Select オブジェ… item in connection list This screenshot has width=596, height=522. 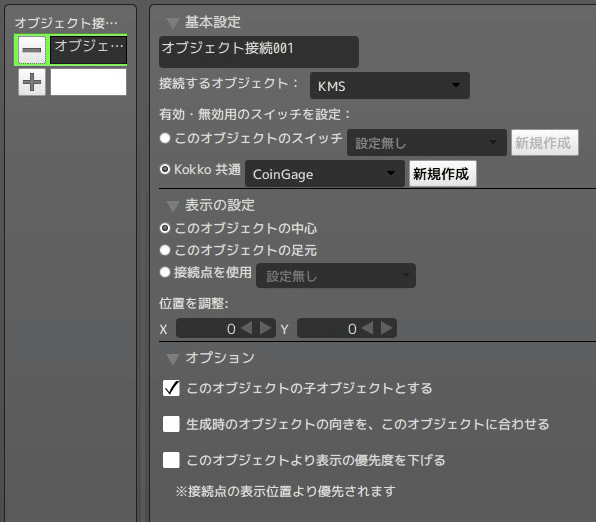(x=89, y=50)
